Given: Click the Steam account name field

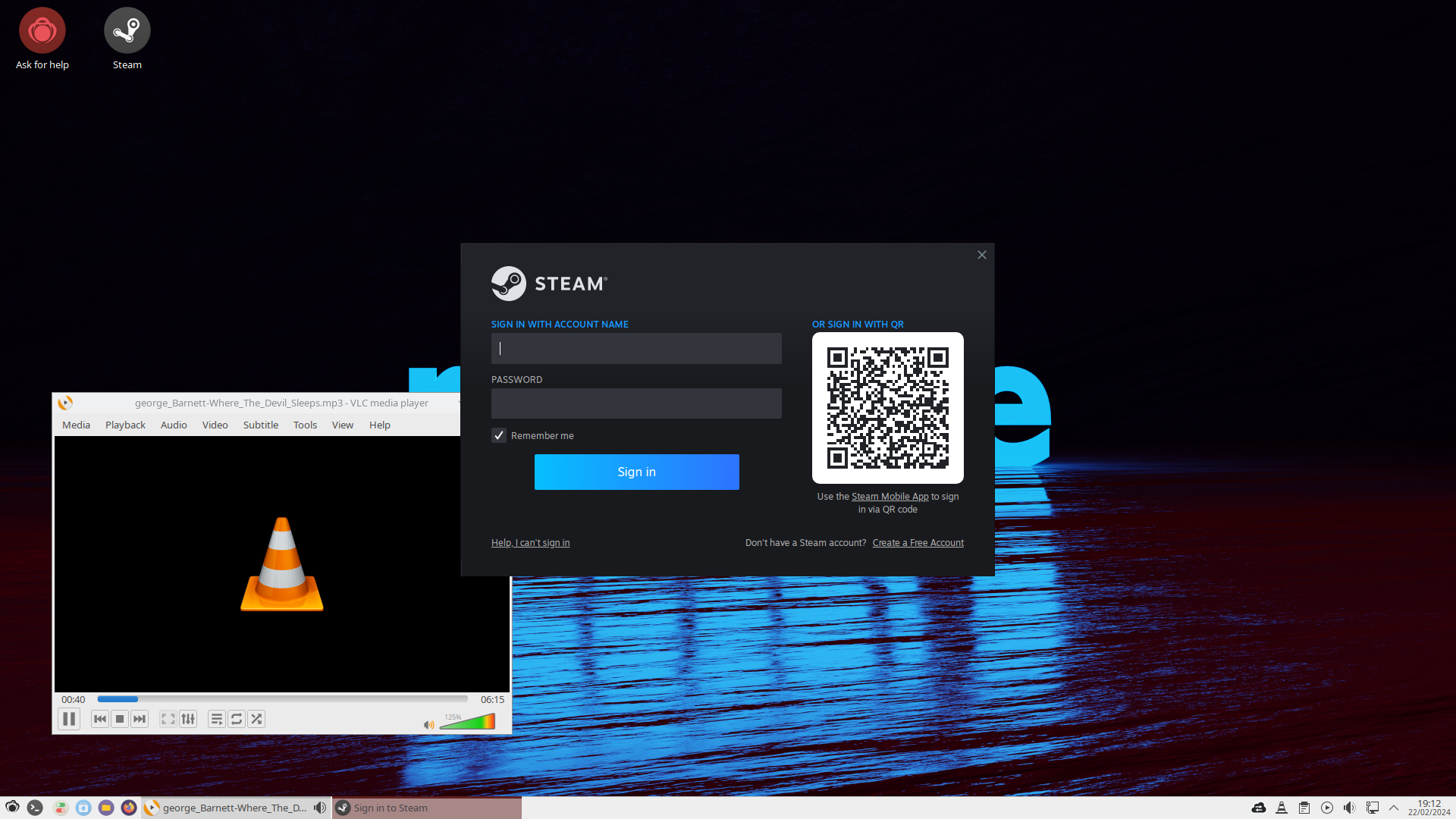Looking at the screenshot, I should pyautogui.click(x=636, y=348).
